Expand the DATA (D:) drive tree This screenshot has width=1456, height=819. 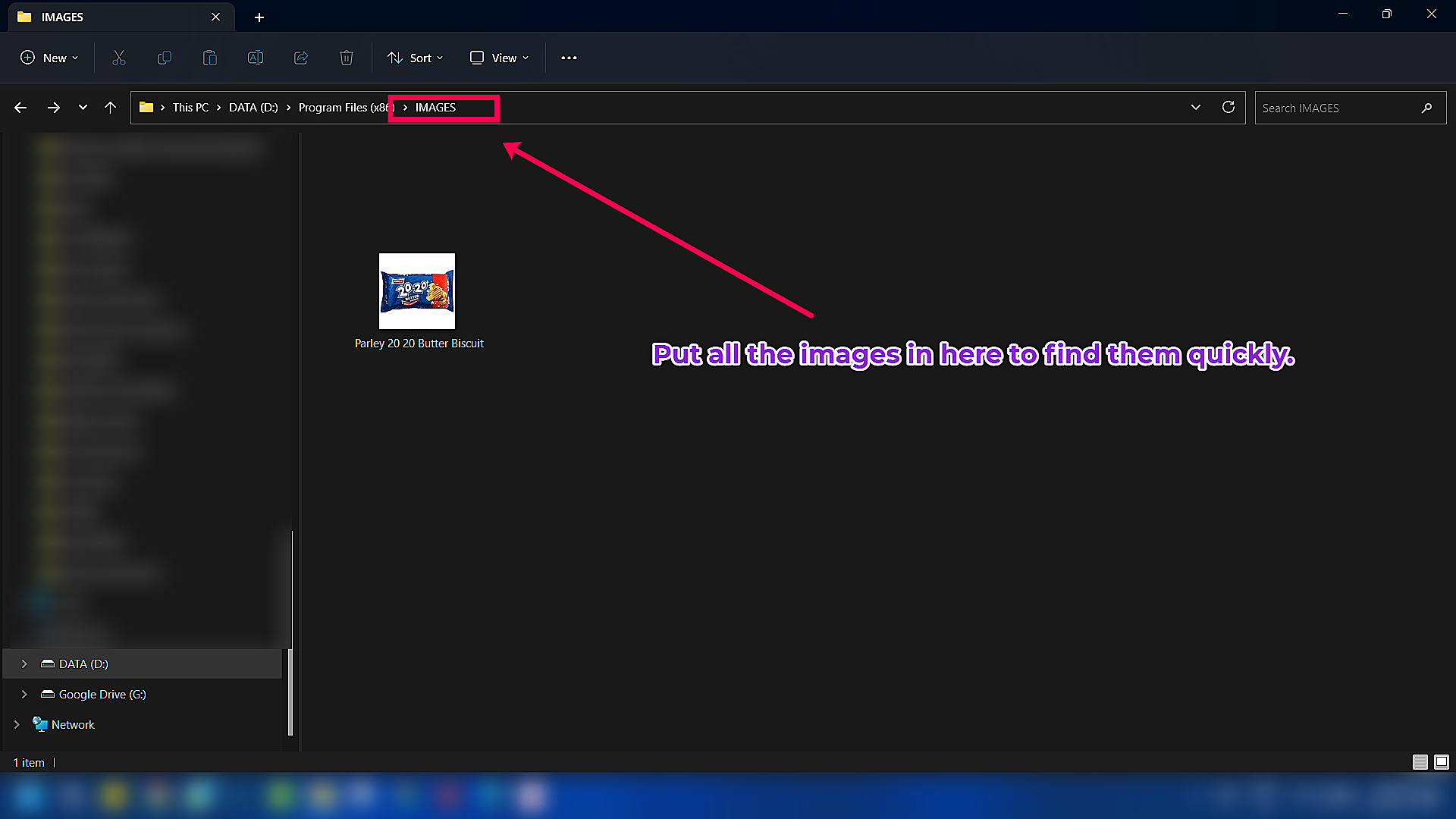click(x=24, y=664)
